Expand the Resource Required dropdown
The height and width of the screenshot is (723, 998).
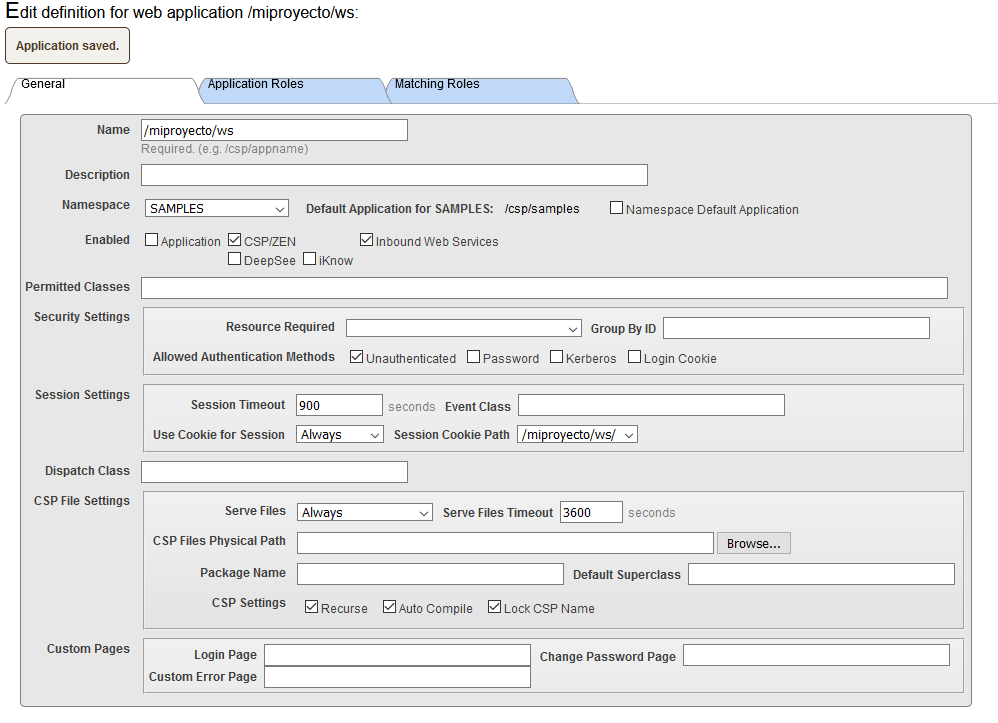tap(463, 328)
